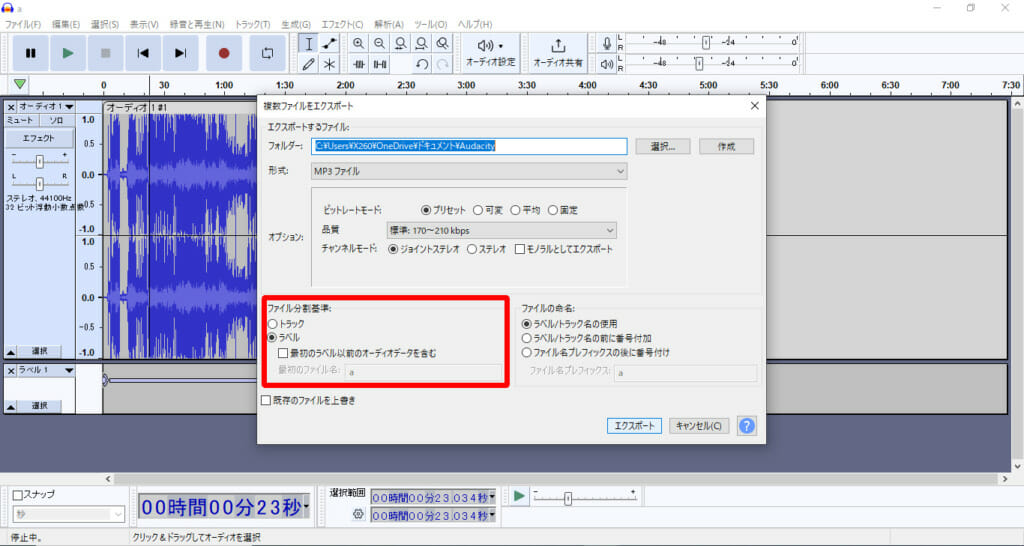Select ラベル/トラック名の前に番号付加 option
The image size is (1024, 546).
(586, 338)
